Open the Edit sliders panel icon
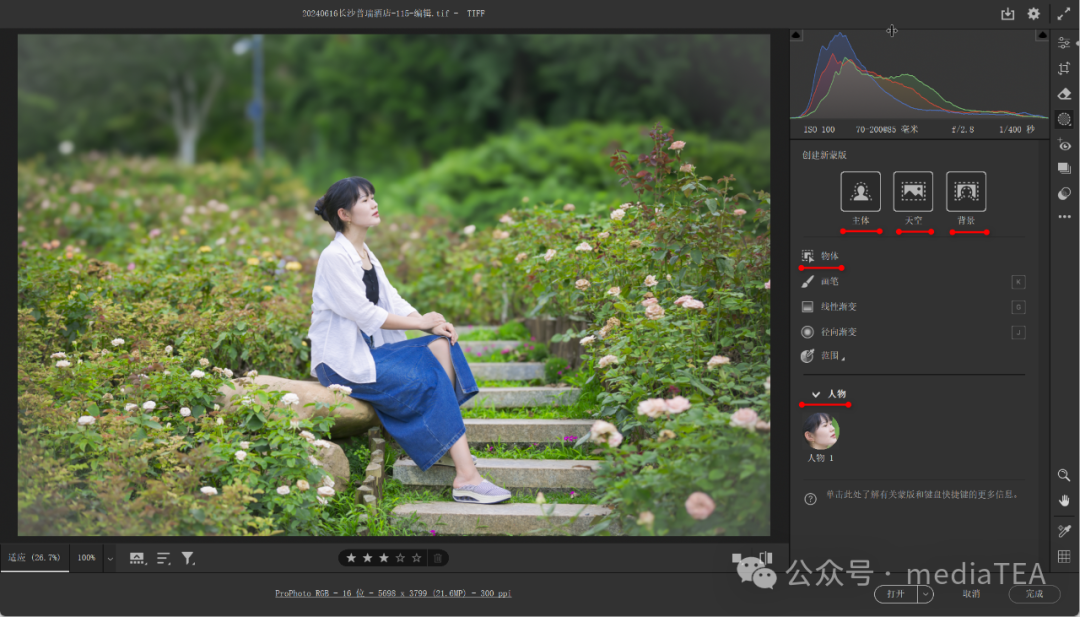This screenshot has width=1080, height=617. point(1064,43)
